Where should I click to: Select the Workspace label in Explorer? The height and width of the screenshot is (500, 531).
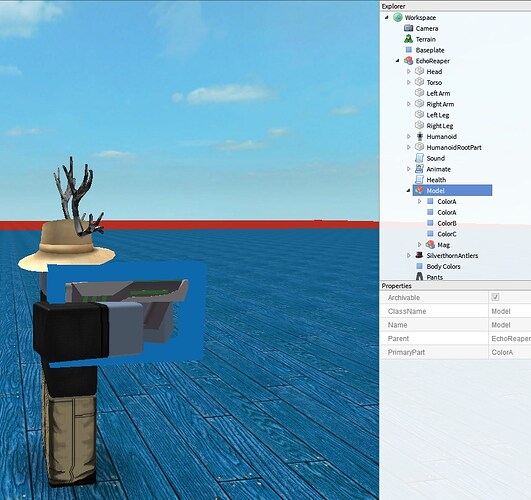tap(420, 18)
